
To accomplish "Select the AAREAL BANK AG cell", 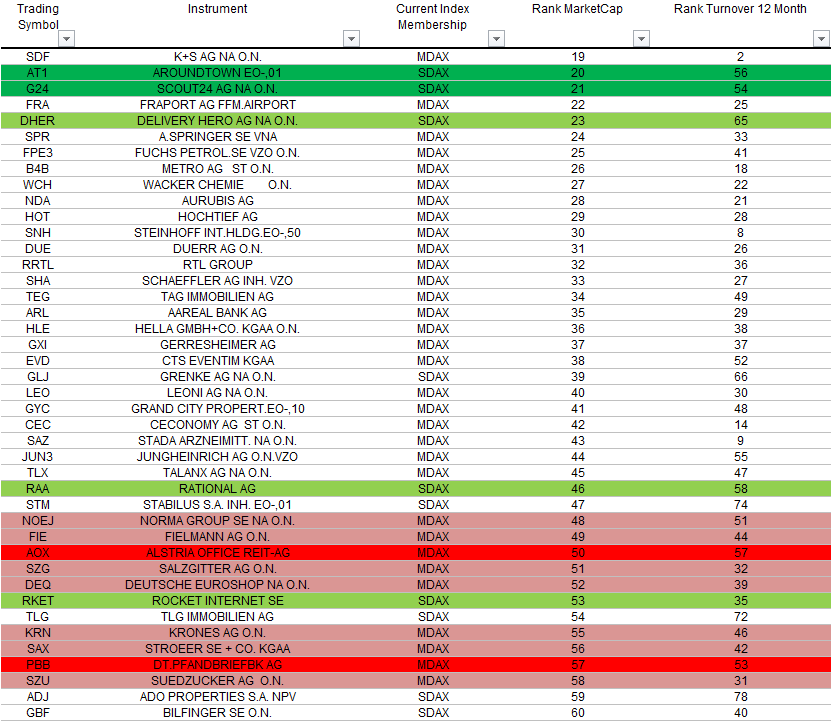I will click(x=217, y=313).
